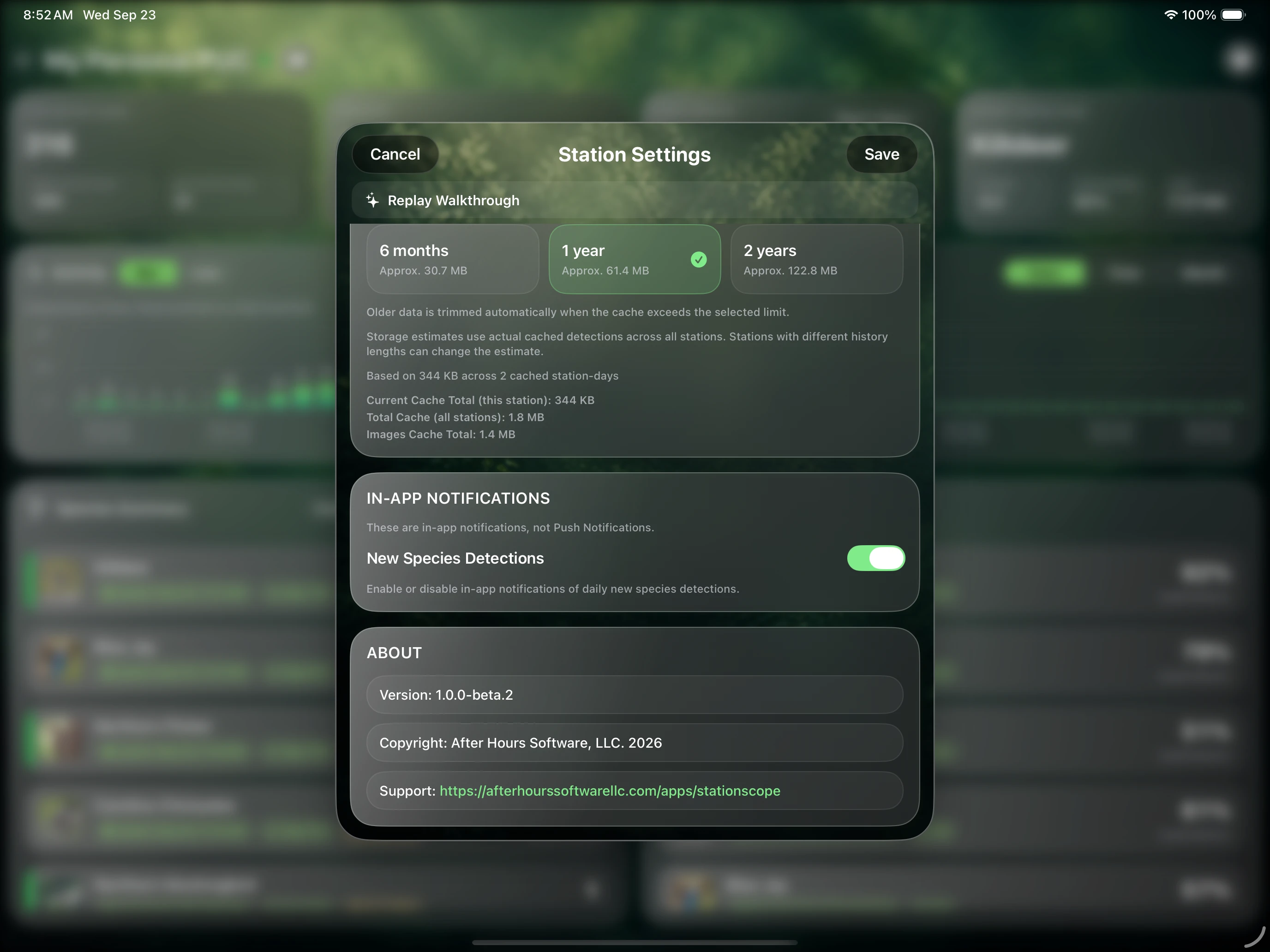Click the Station Settings title

635,155
